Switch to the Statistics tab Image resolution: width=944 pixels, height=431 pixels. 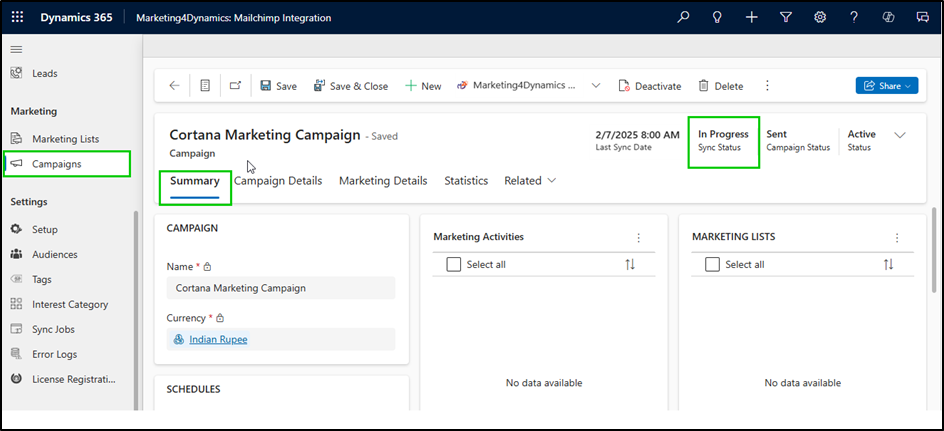[x=465, y=181]
